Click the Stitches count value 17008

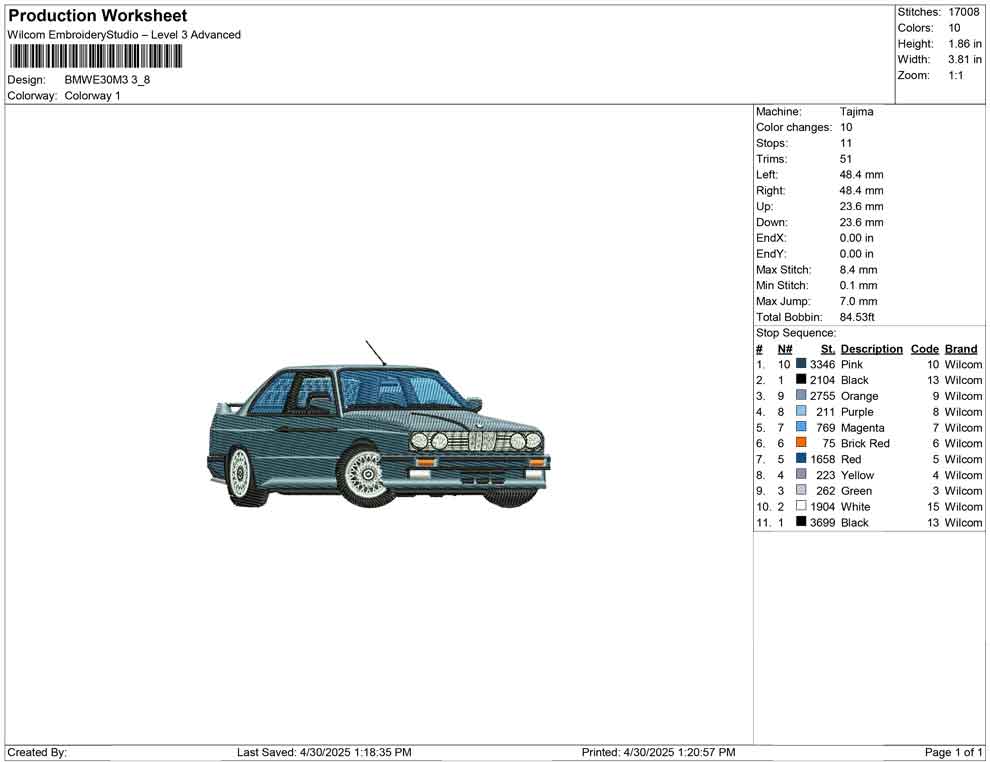963,12
